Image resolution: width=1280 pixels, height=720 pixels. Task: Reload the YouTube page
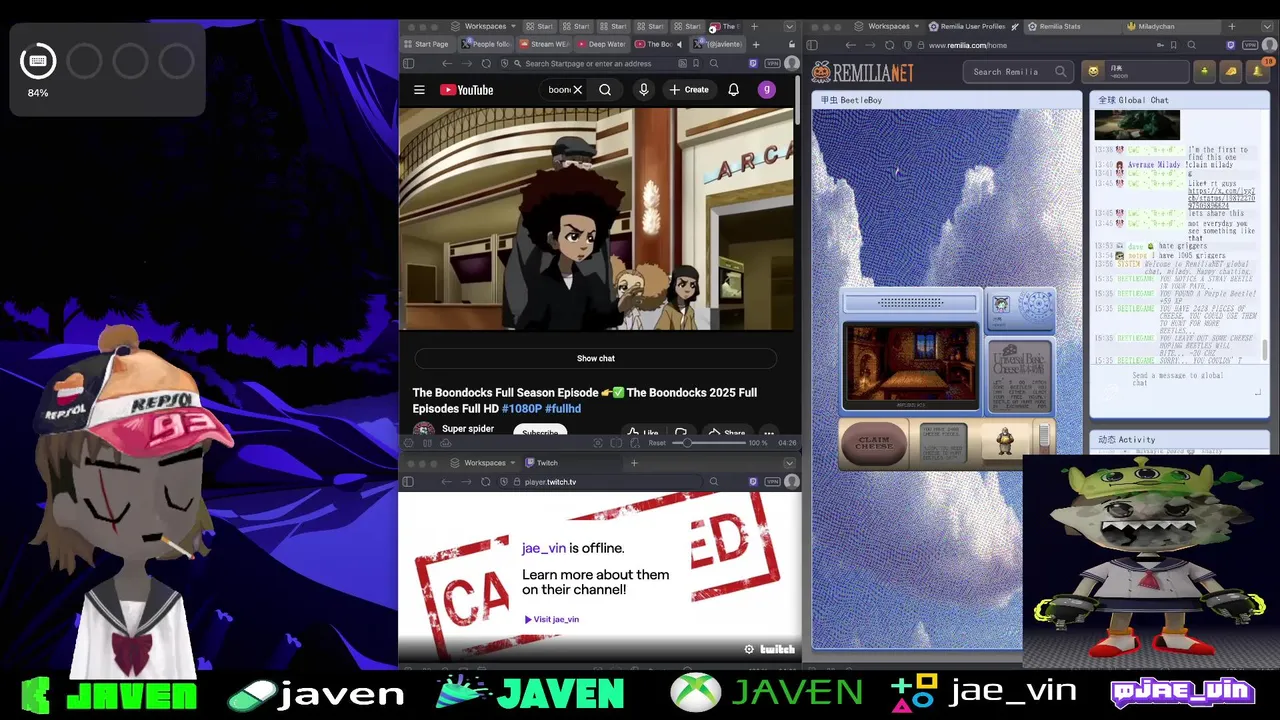pyautogui.click(x=487, y=63)
